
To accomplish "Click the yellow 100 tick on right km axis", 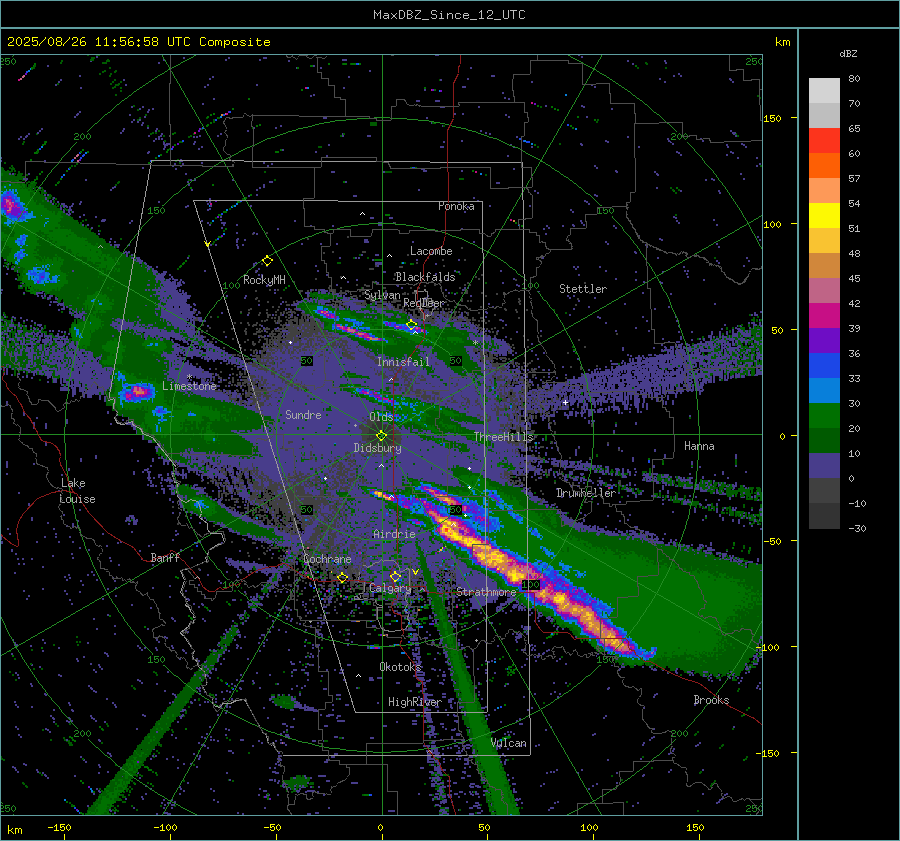I will [772, 224].
